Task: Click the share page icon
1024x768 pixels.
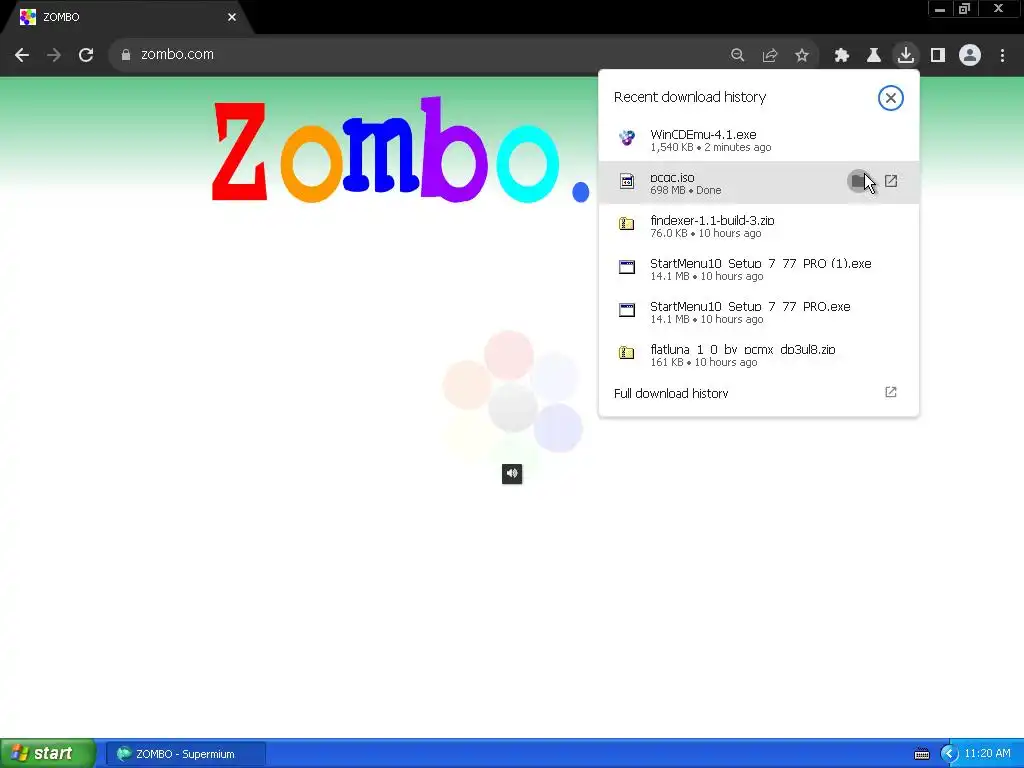Action: click(770, 55)
